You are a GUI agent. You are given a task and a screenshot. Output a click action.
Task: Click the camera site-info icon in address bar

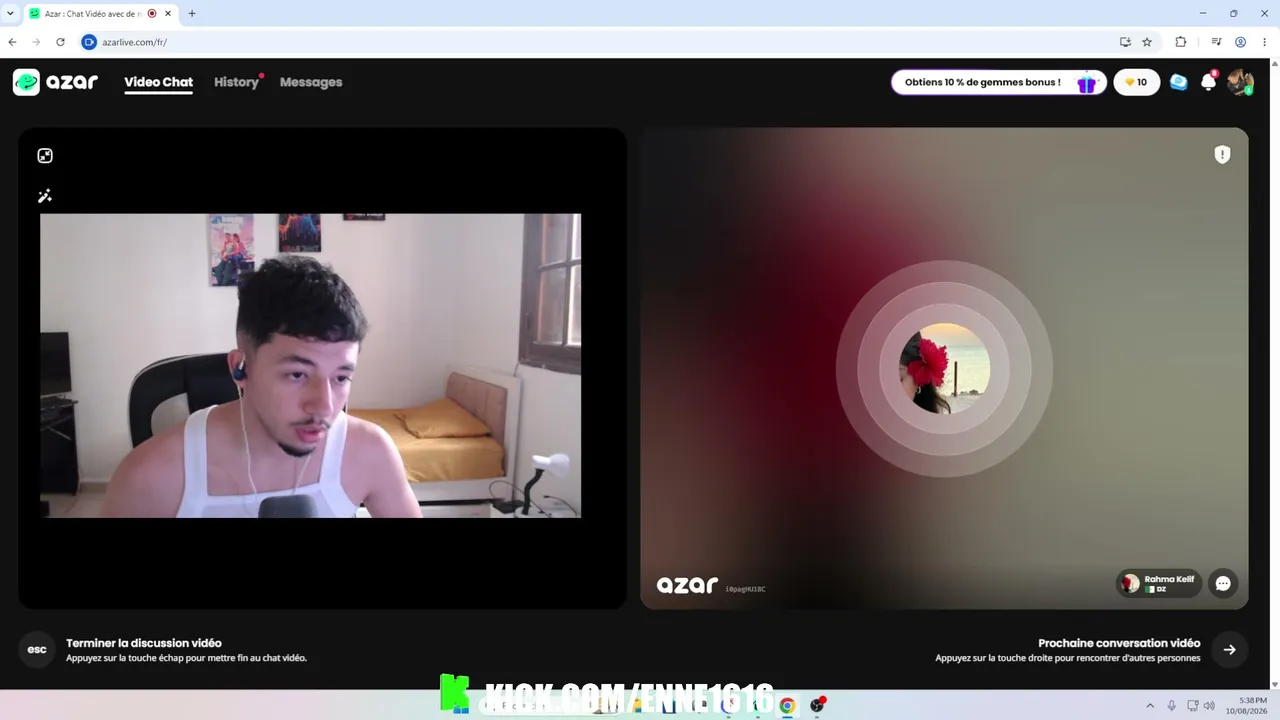88,42
